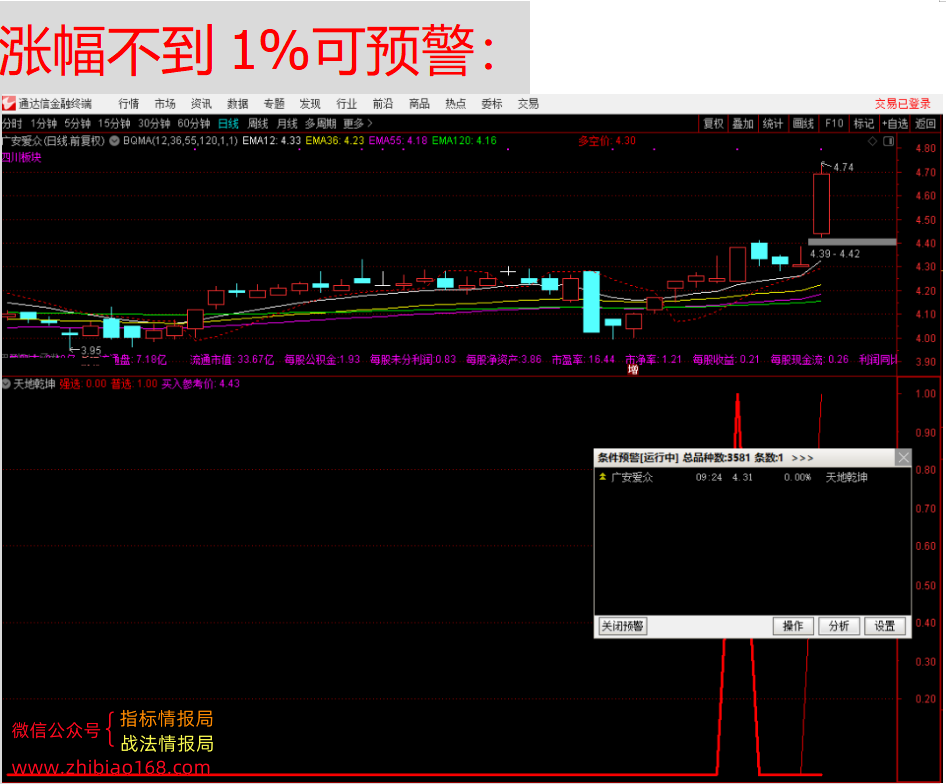Open 多周期 multi-period view

click(x=320, y=124)
